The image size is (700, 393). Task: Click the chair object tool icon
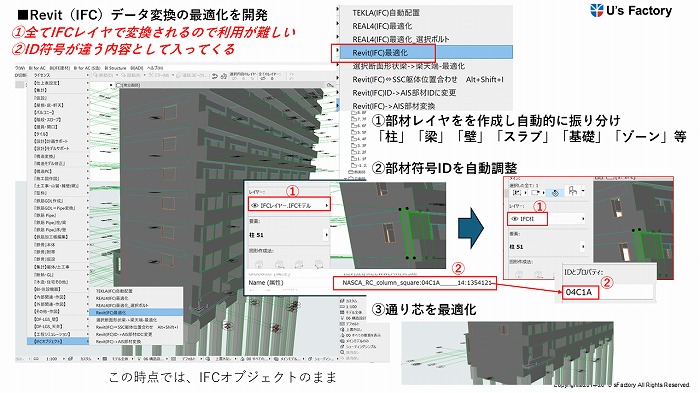coord(573,192)
